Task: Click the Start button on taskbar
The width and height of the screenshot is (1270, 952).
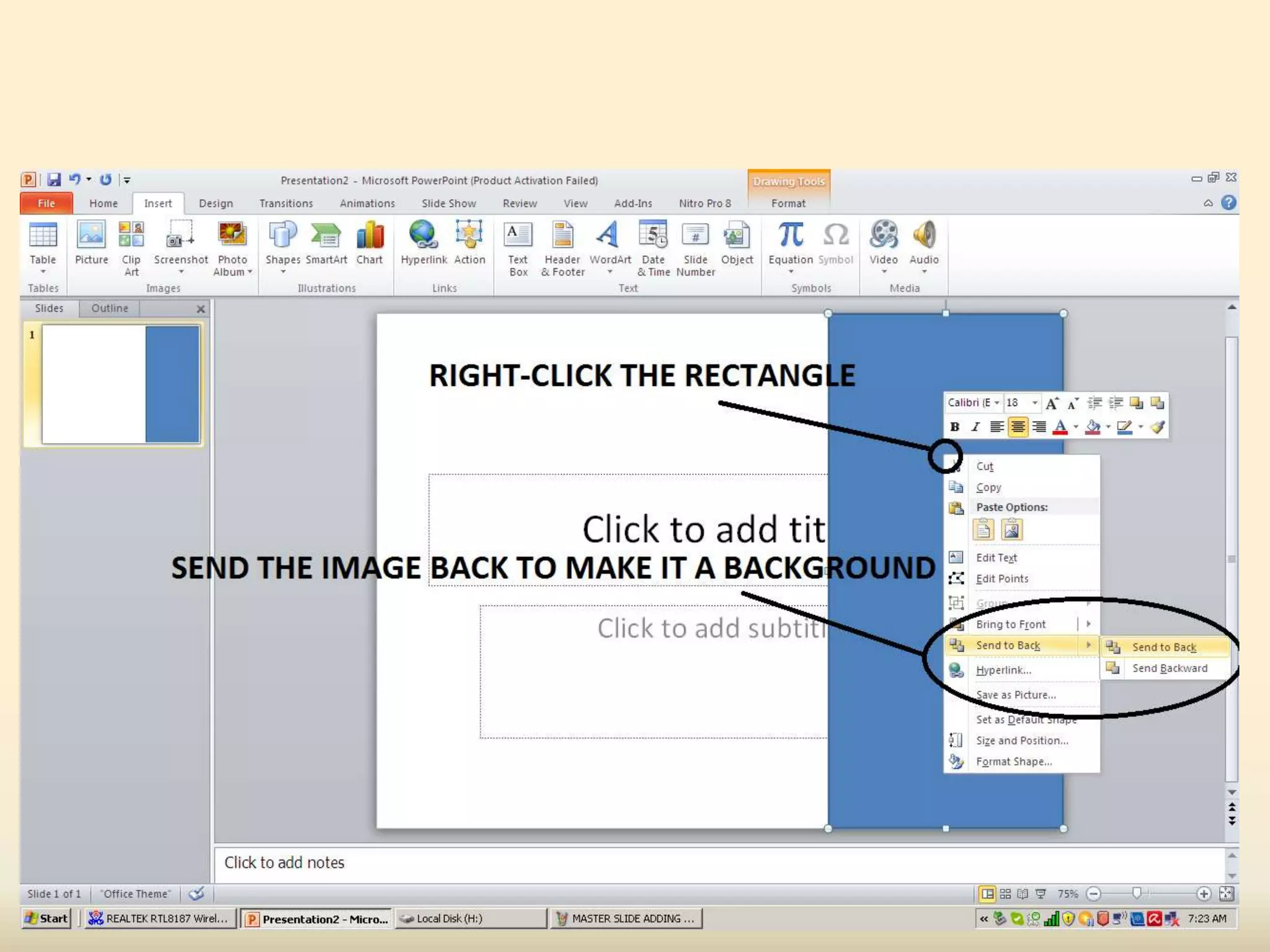Action: [46, 918]
